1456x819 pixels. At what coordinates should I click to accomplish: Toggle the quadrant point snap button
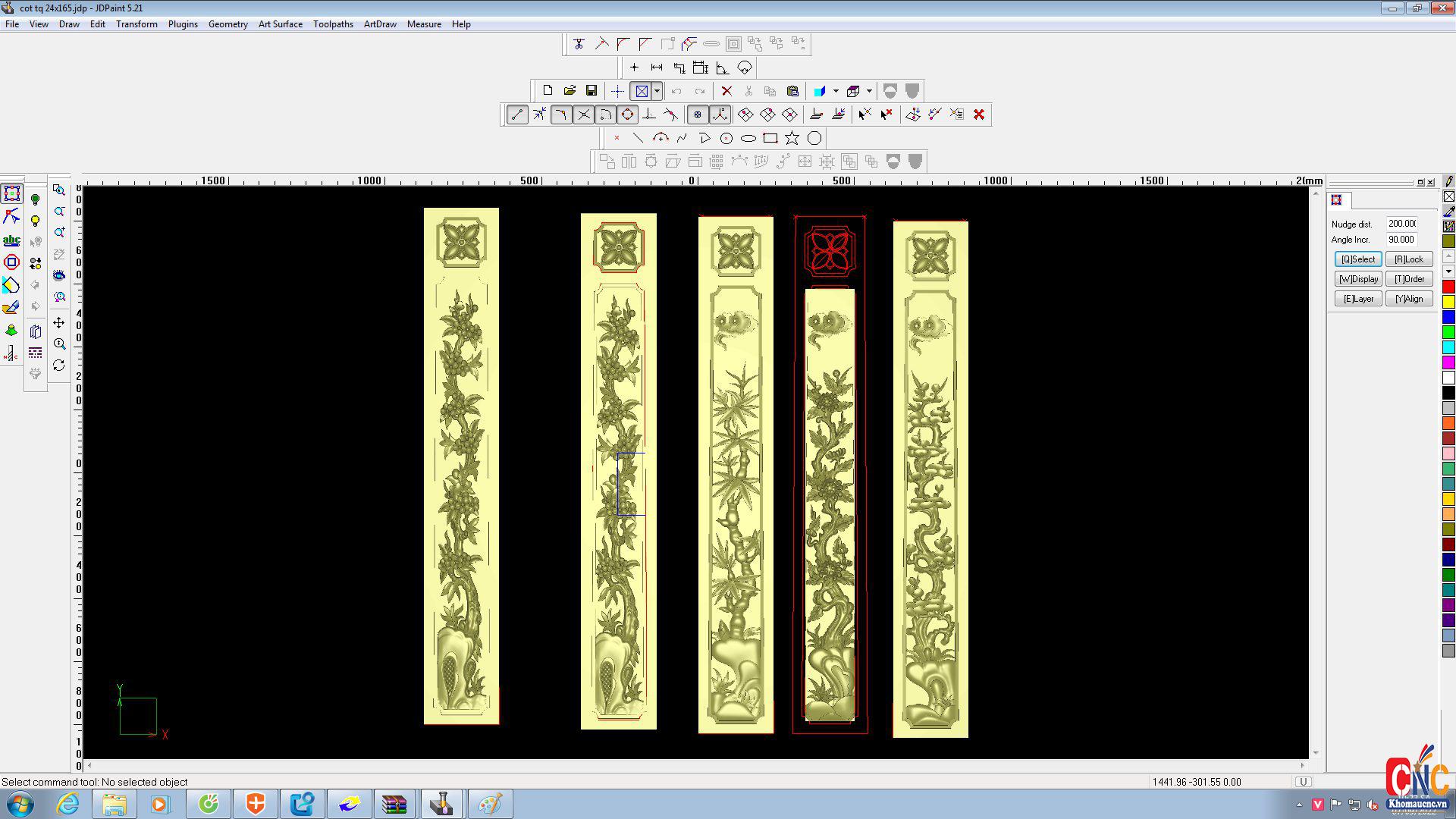[627, 115]
